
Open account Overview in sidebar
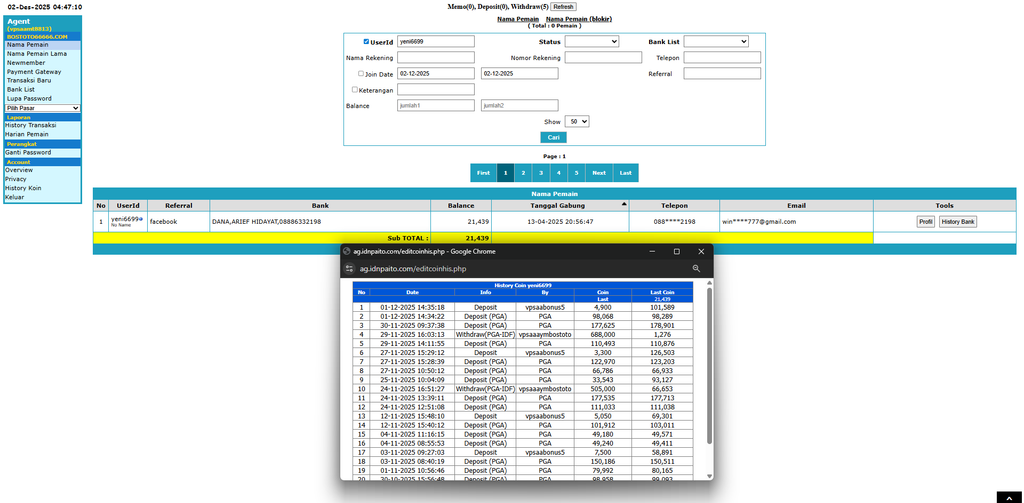coord(19,170)
